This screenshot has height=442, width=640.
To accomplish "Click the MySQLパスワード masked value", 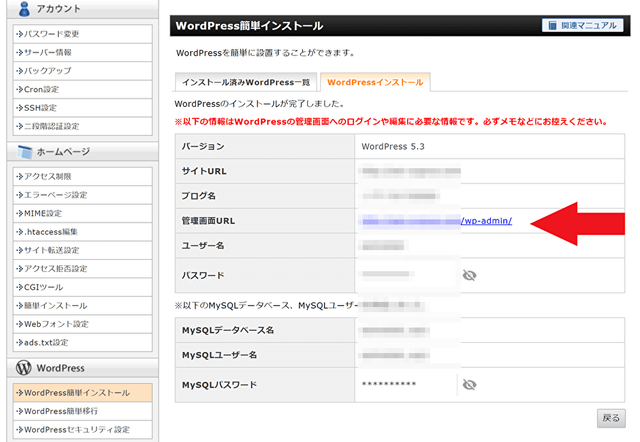I will pos(389,384).
